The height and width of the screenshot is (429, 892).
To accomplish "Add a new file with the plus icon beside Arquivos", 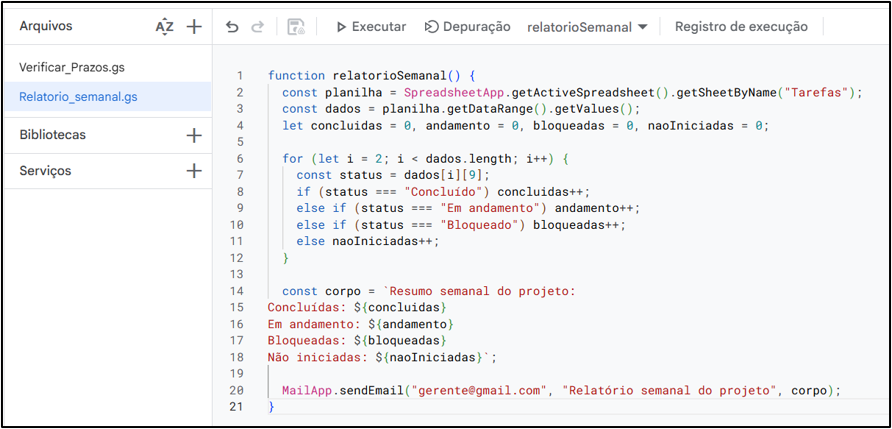I will pos(194,27).
